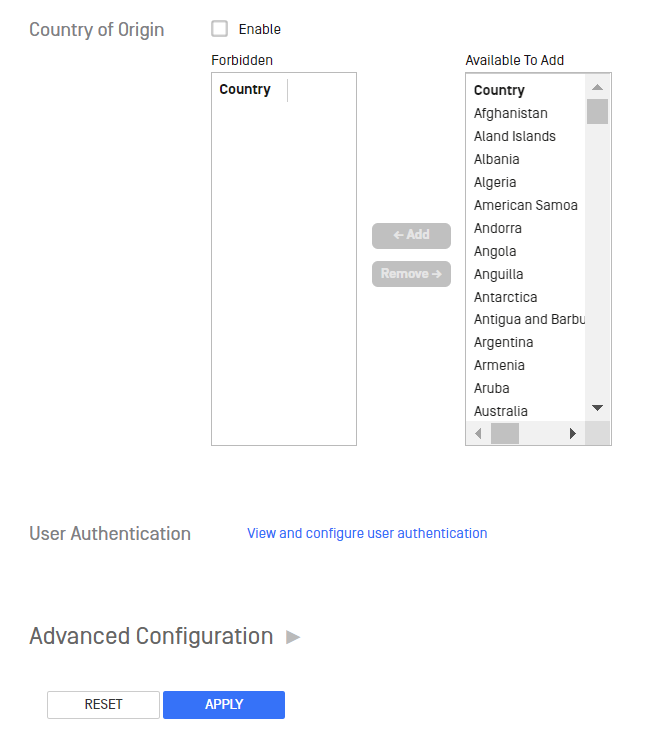668x750 pixels.
Task: Select Albania from the available countries
Action: click(x=496, y=159)
